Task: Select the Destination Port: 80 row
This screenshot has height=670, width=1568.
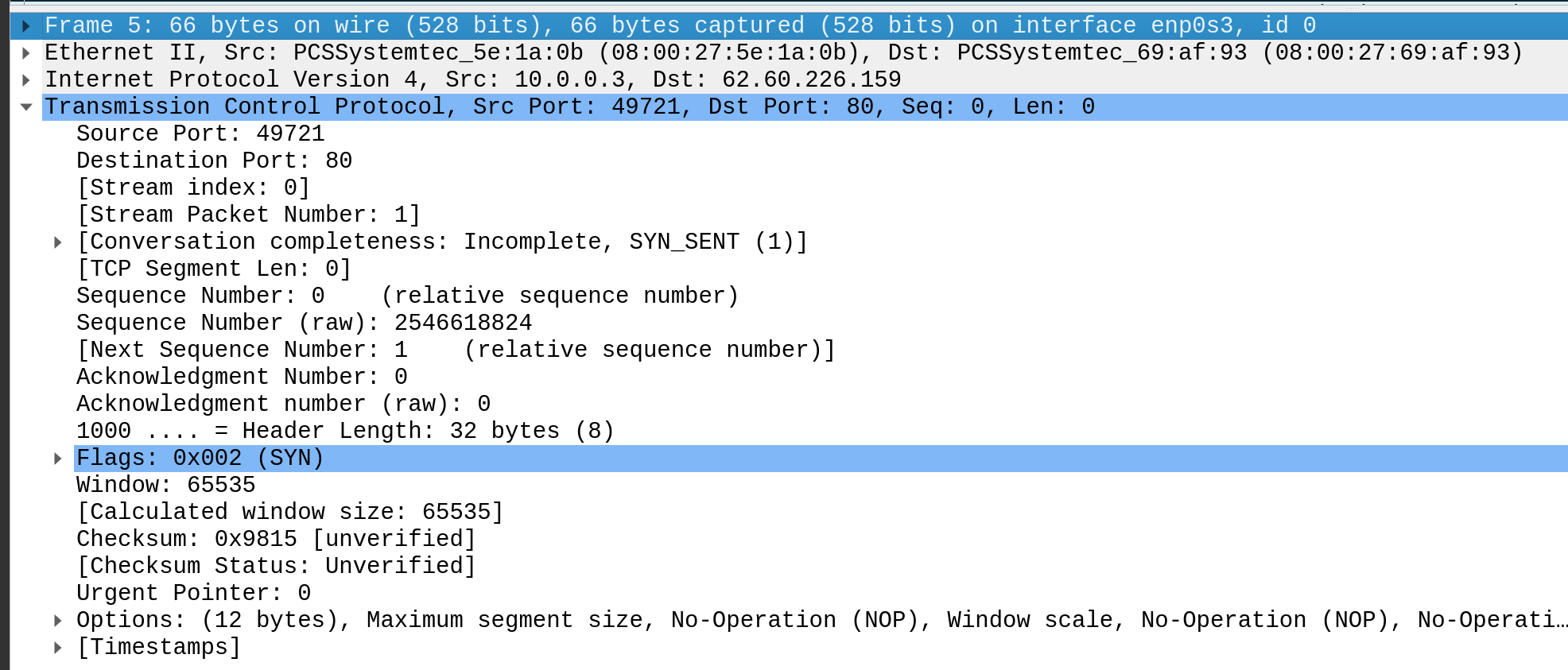Action: tap(214, 161)
